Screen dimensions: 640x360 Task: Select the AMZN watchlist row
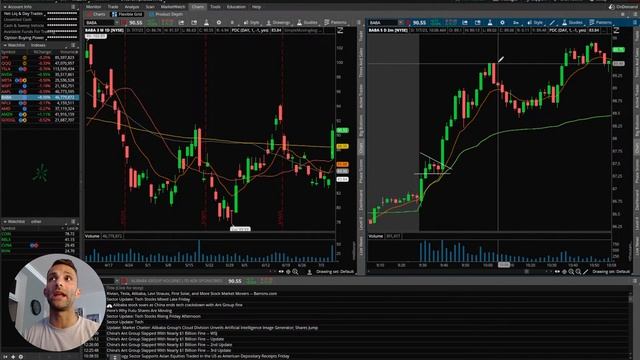(40, 115)
